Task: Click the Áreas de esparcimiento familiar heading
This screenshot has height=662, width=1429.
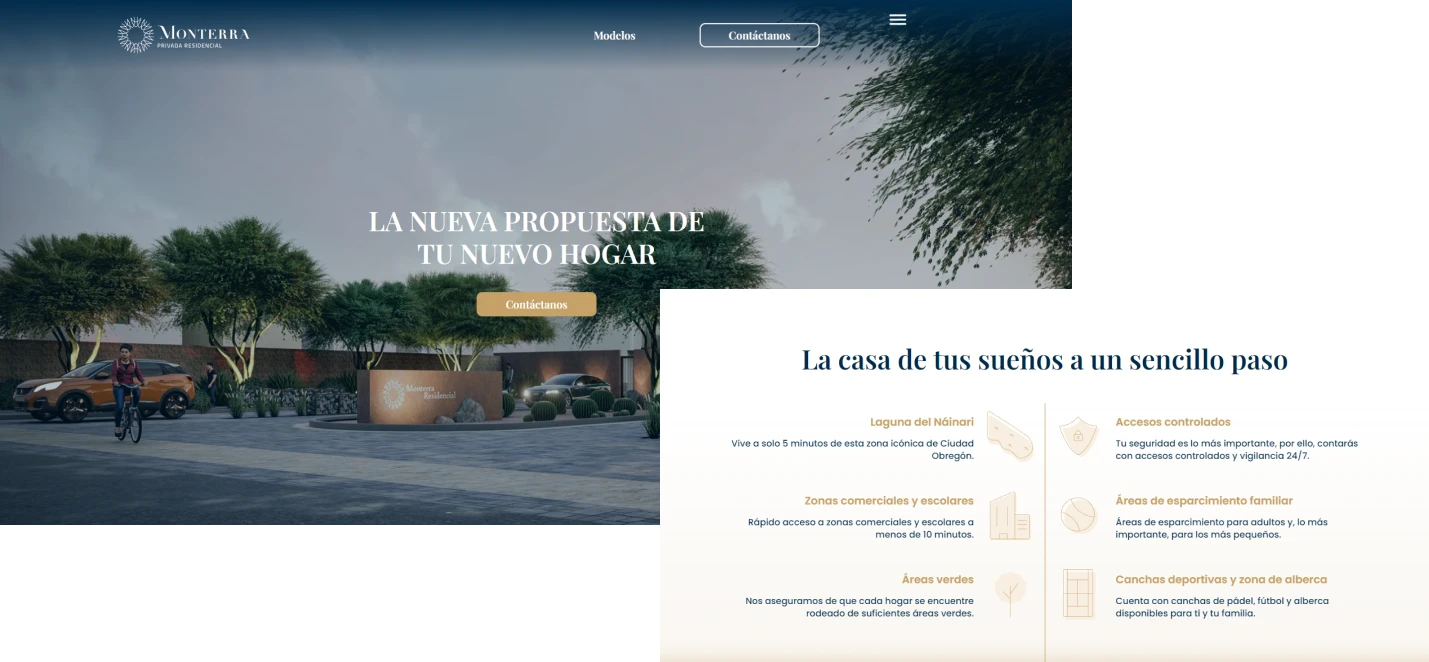Action: [x=1203, y=501]
